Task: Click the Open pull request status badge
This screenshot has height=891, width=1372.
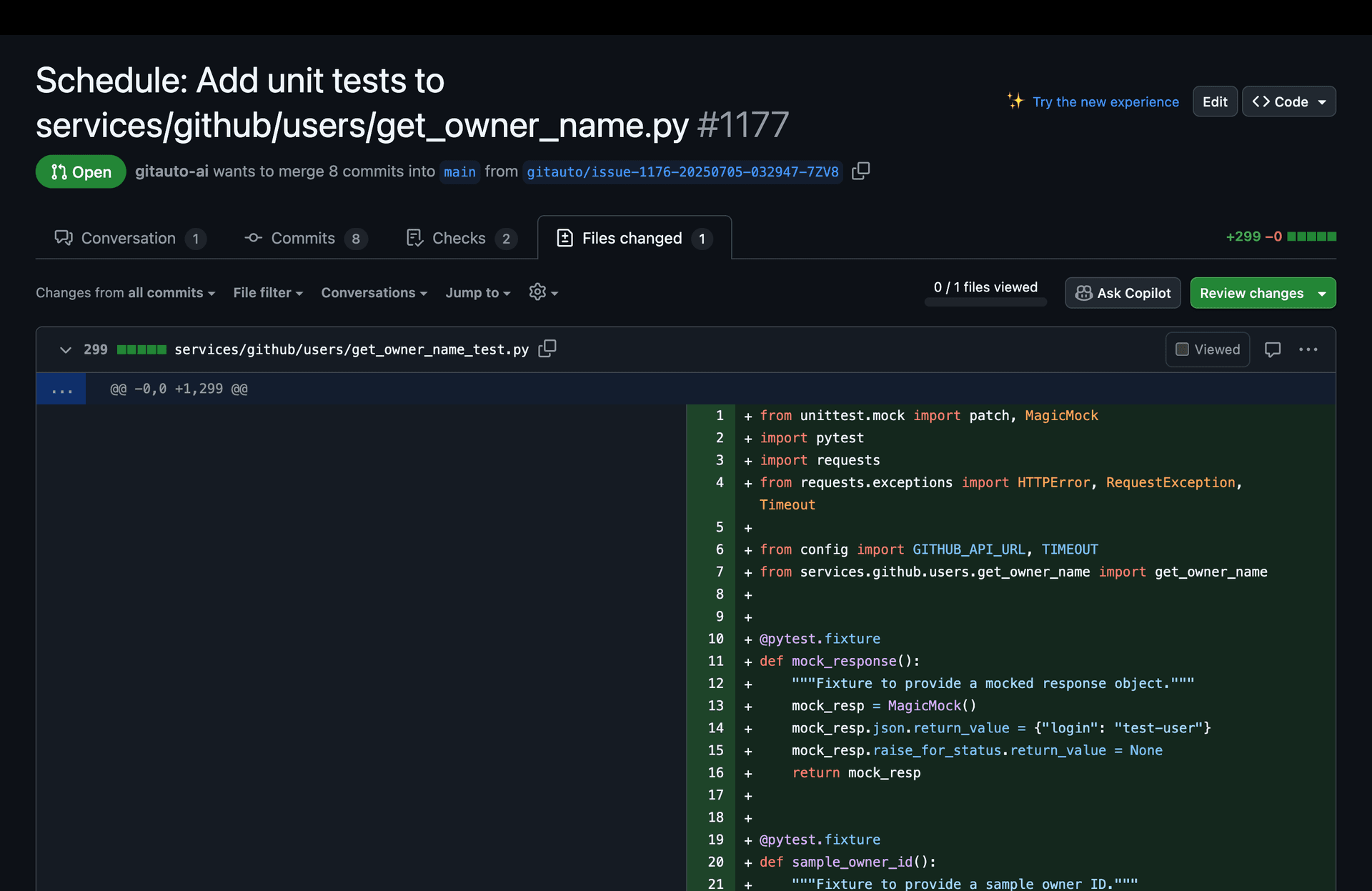Action: pos(81,171)
